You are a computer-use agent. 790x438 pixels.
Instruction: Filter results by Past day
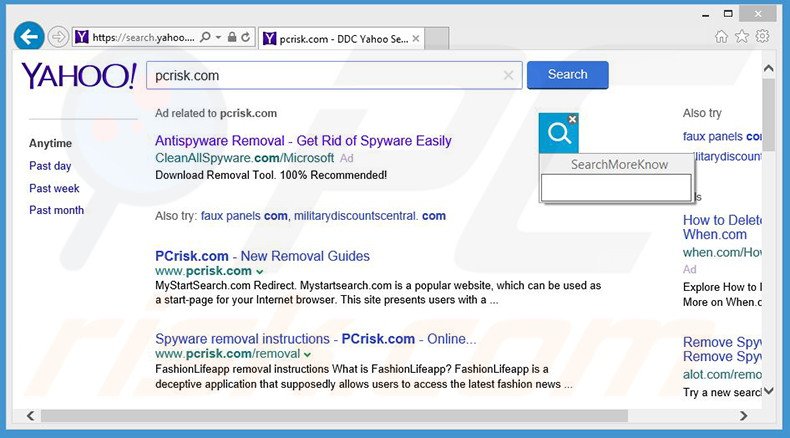click(x=50, y=166)
